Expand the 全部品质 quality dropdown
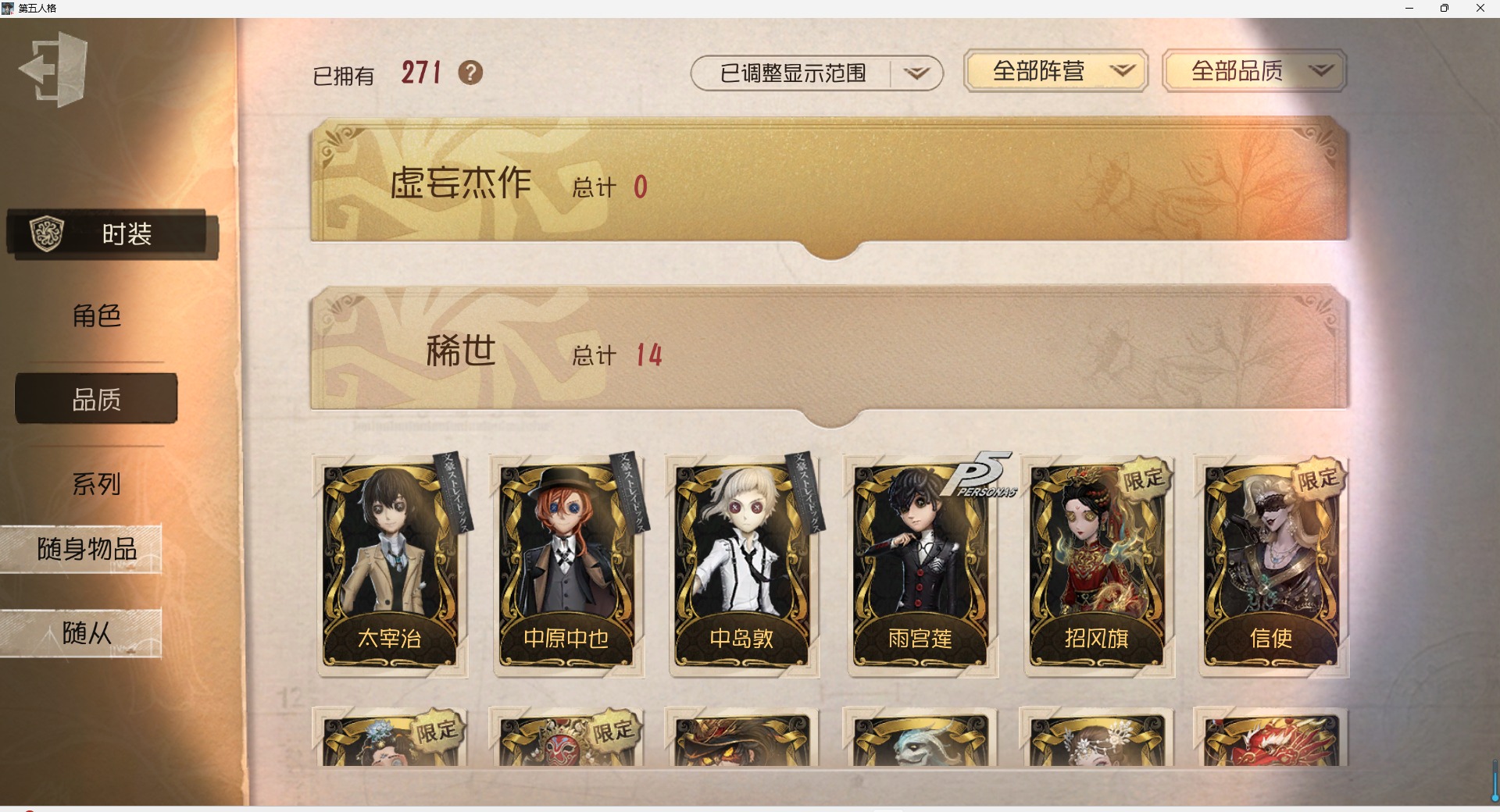 point(1254,71)
